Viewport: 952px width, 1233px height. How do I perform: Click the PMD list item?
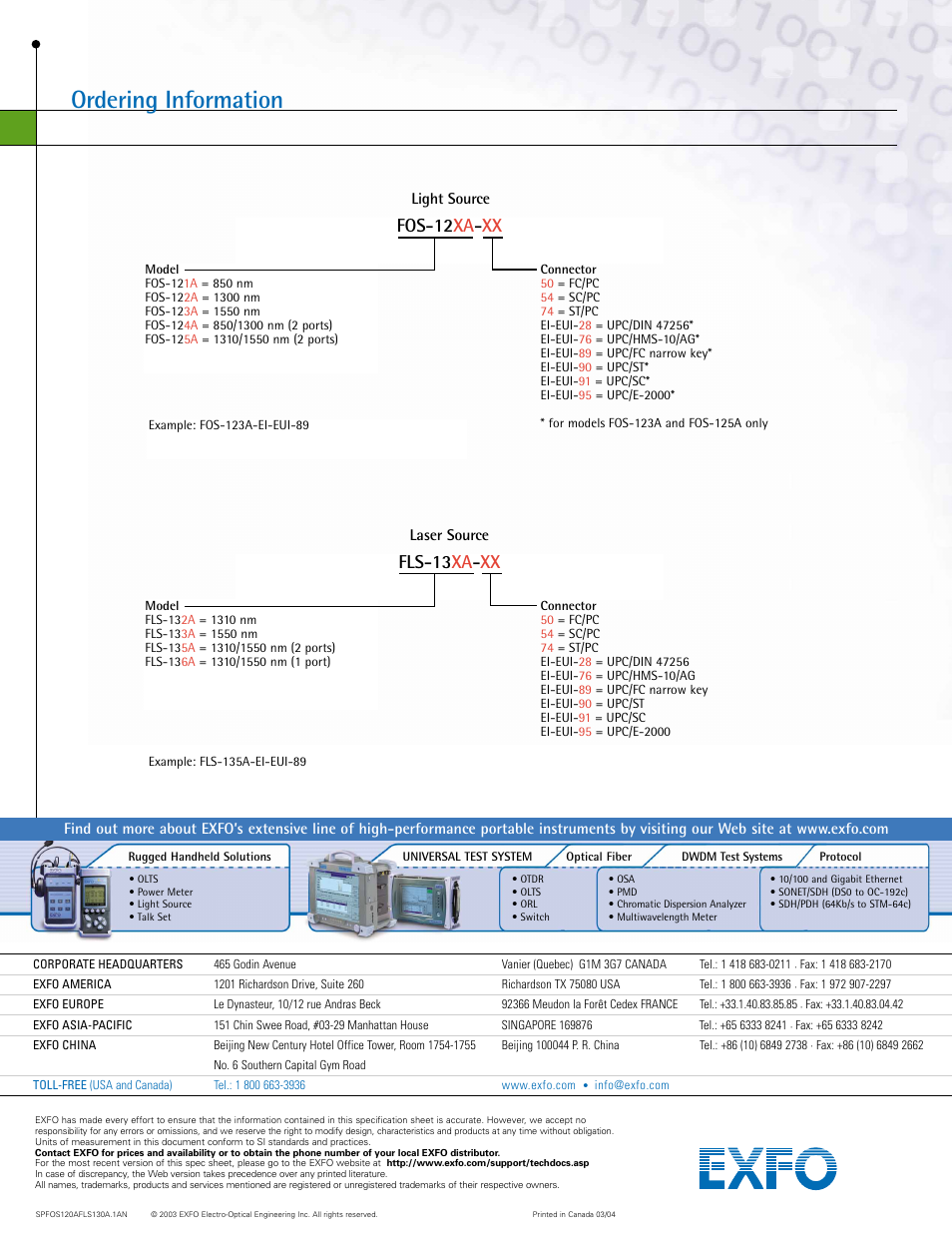[623, 893]
